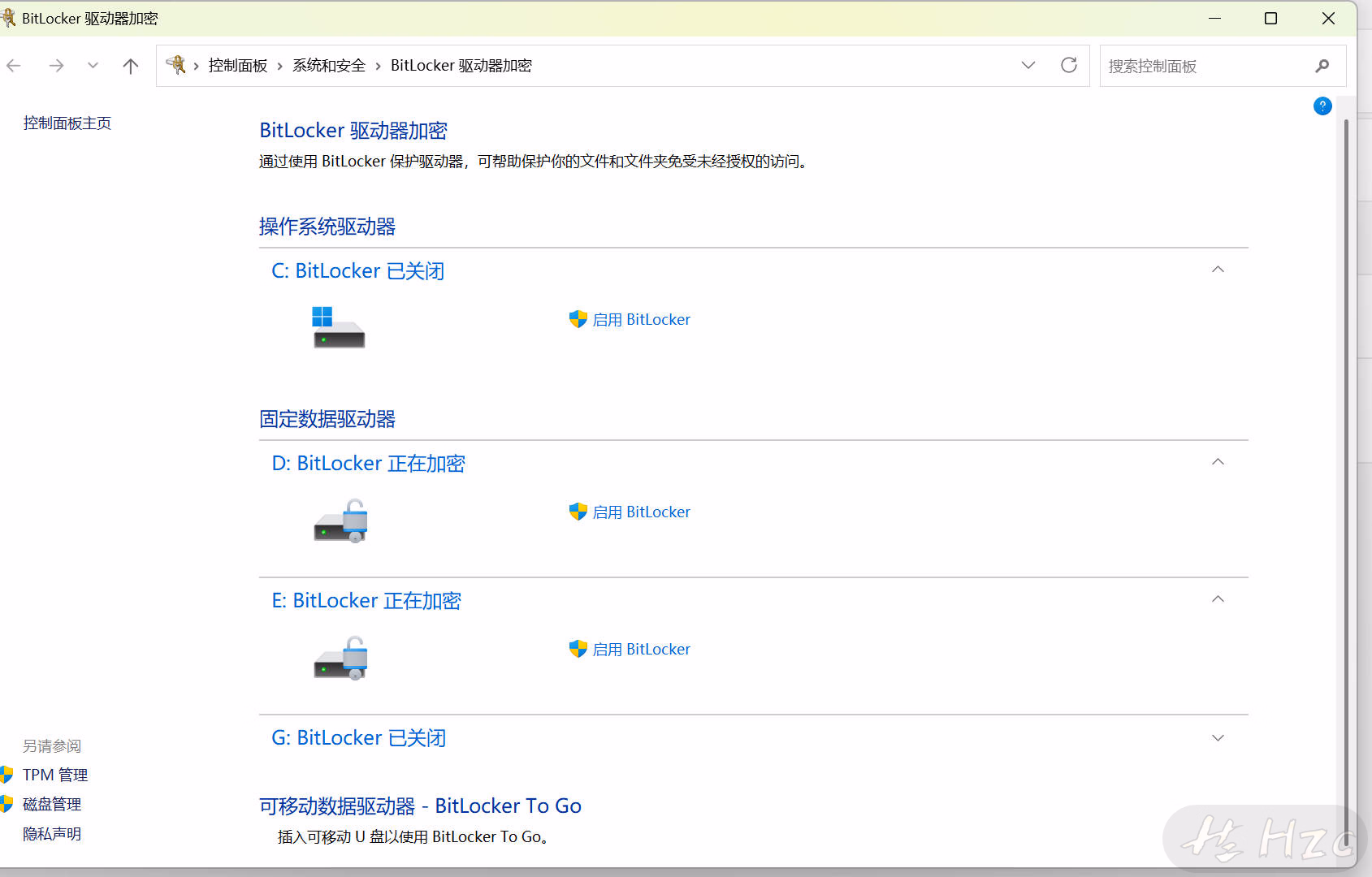Screen dimensions: 1372x877
Task: Open TPM 管理 link
Action: point(55,775)
